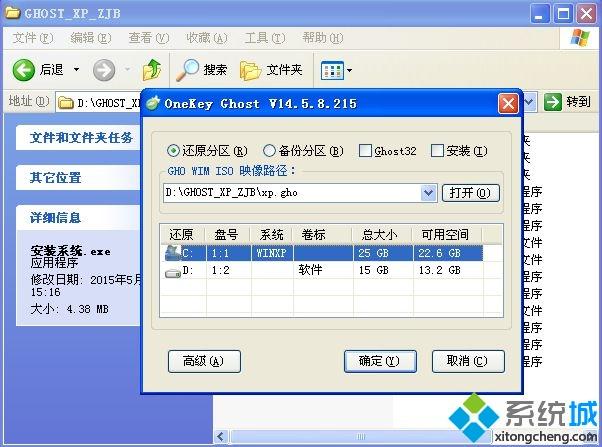Click the OneKey Ghost title icon
The image size is (602, 447).
152,103
